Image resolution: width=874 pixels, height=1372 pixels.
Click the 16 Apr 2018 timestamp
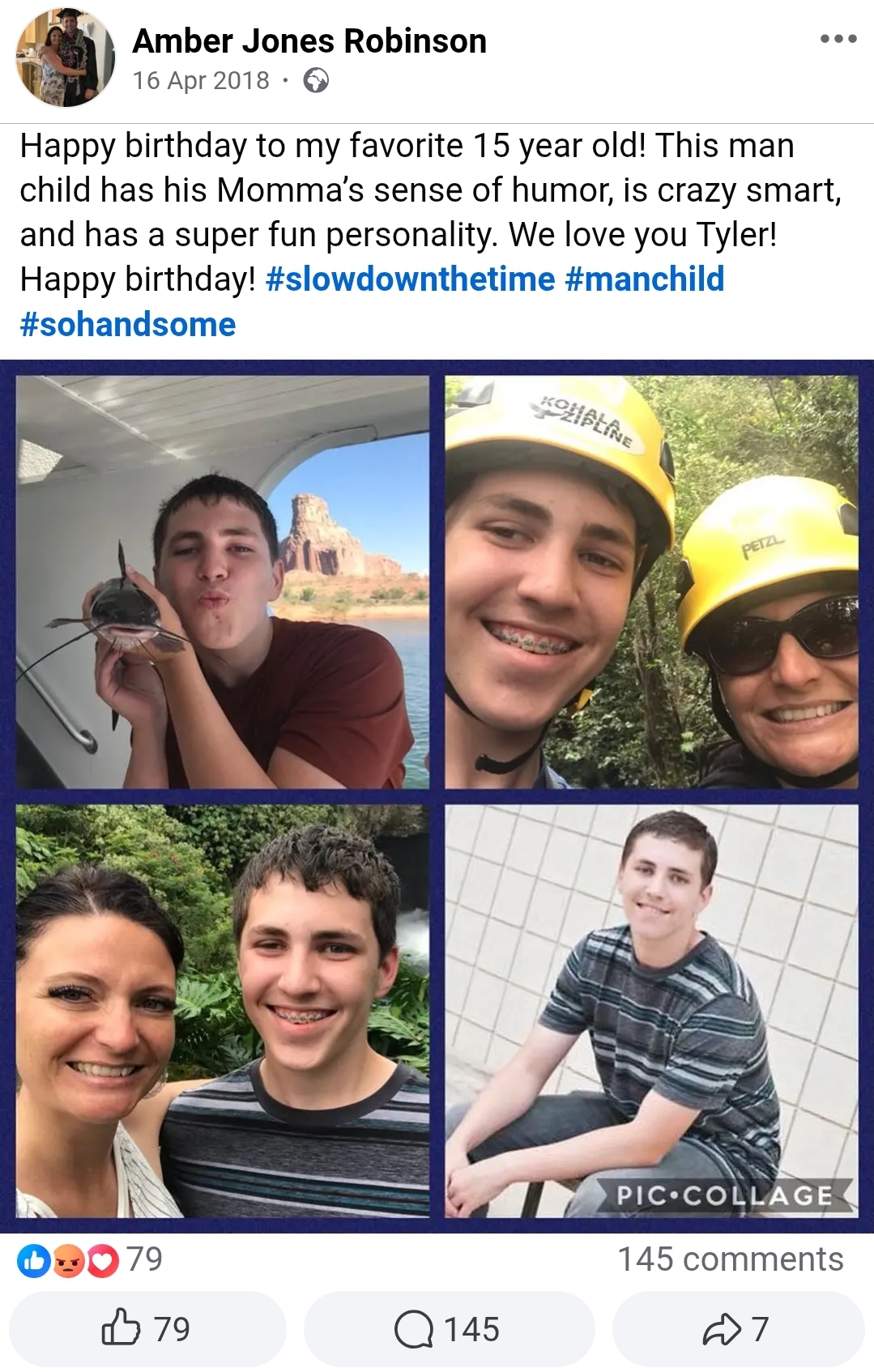(x=201, y=80)
